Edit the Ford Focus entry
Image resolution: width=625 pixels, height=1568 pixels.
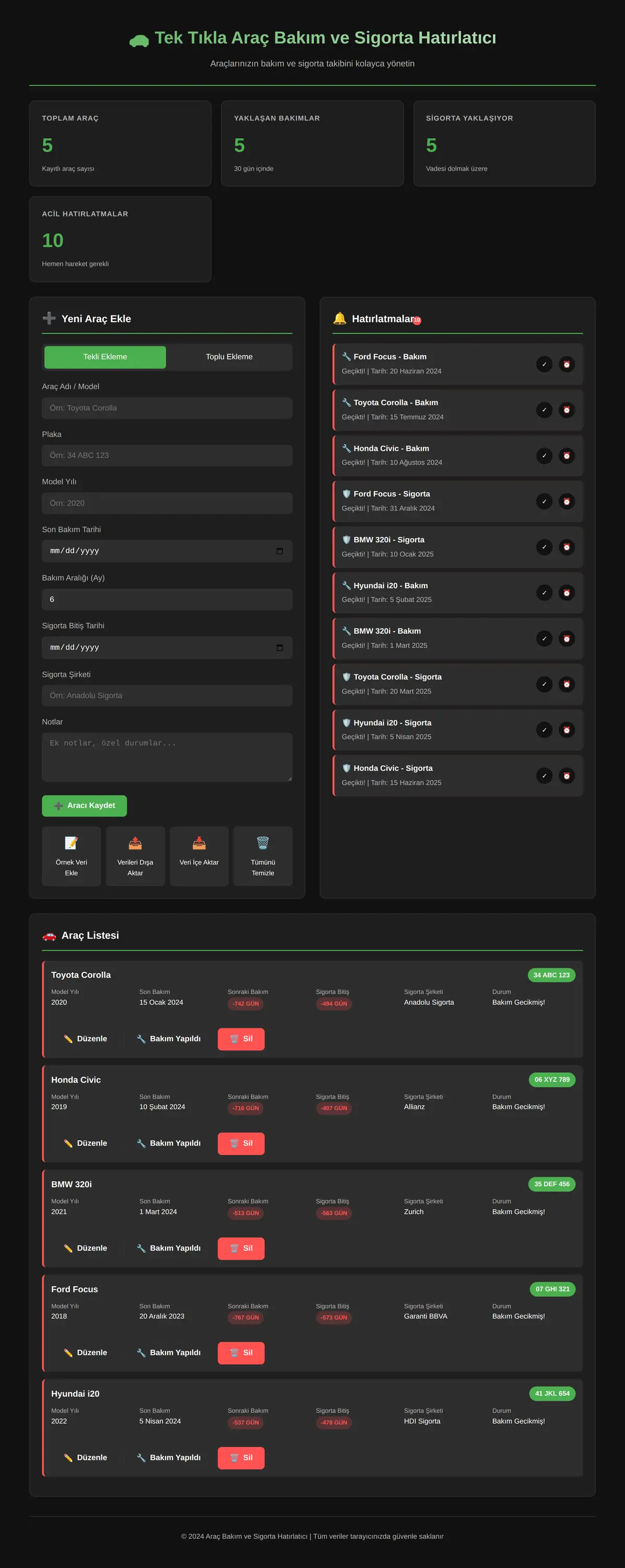tap(85, 1352)
